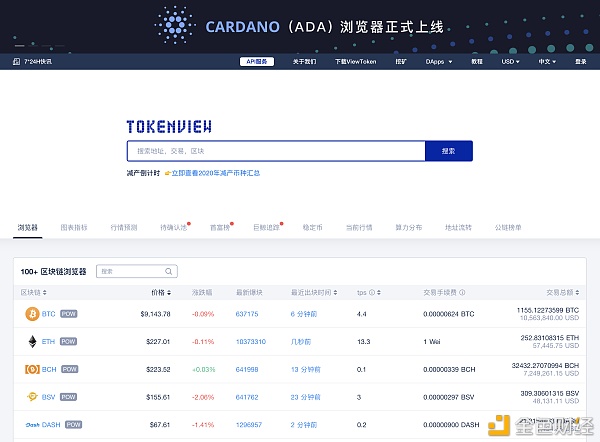
Task: Open the BCH explorer link
Action: 49,369
